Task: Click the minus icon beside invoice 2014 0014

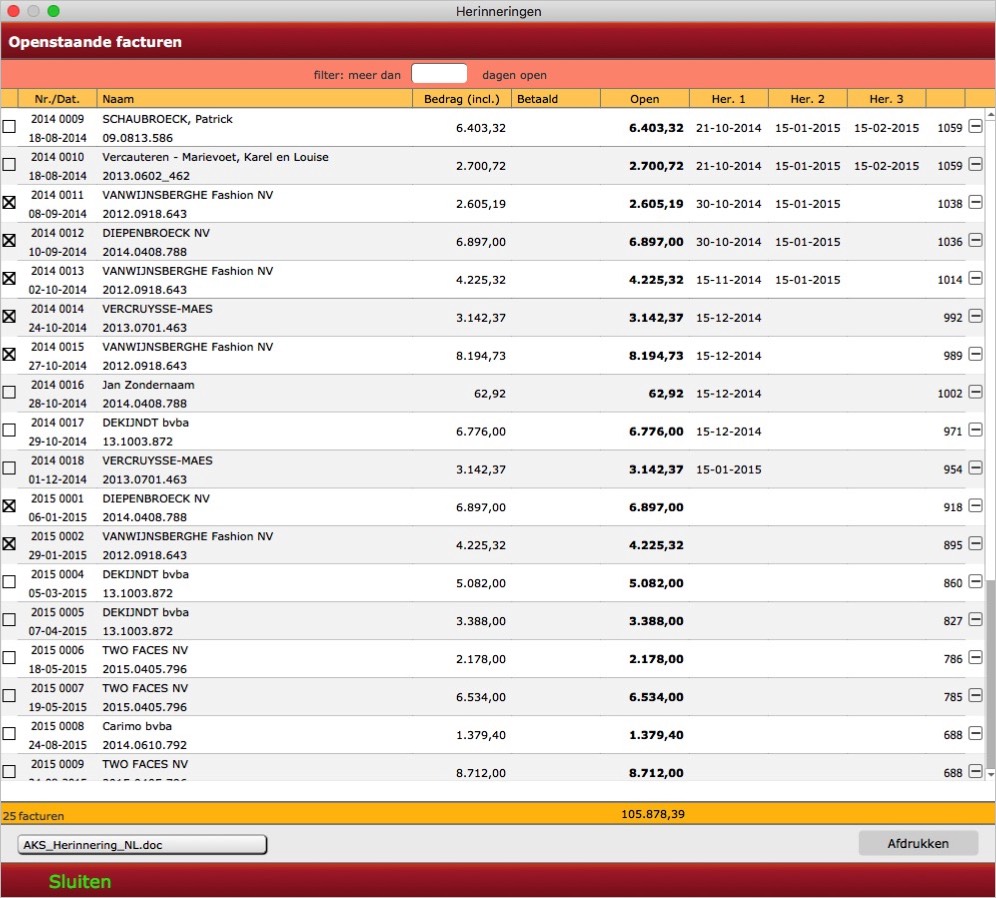Action: click(x=975, y=316)
